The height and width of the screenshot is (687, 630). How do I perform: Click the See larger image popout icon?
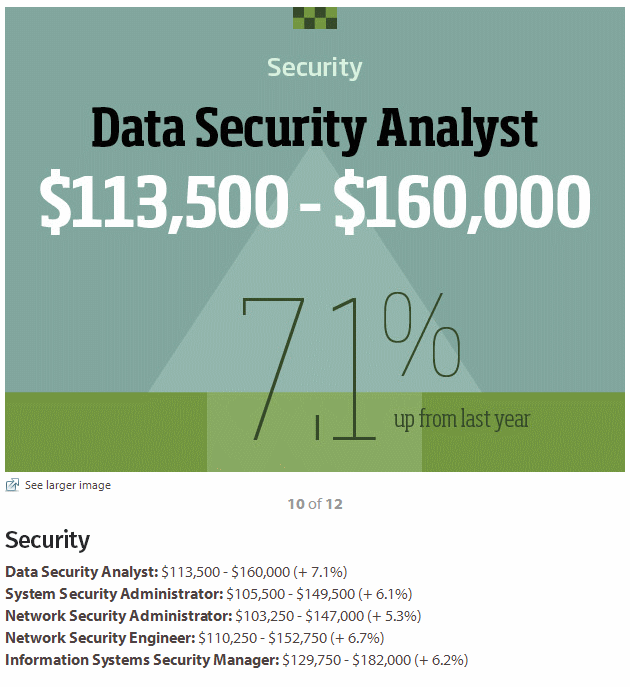12,485
